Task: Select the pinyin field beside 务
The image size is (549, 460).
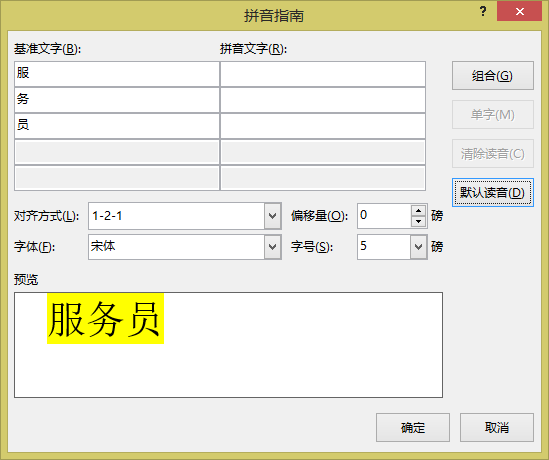Action: coord(323,100)
